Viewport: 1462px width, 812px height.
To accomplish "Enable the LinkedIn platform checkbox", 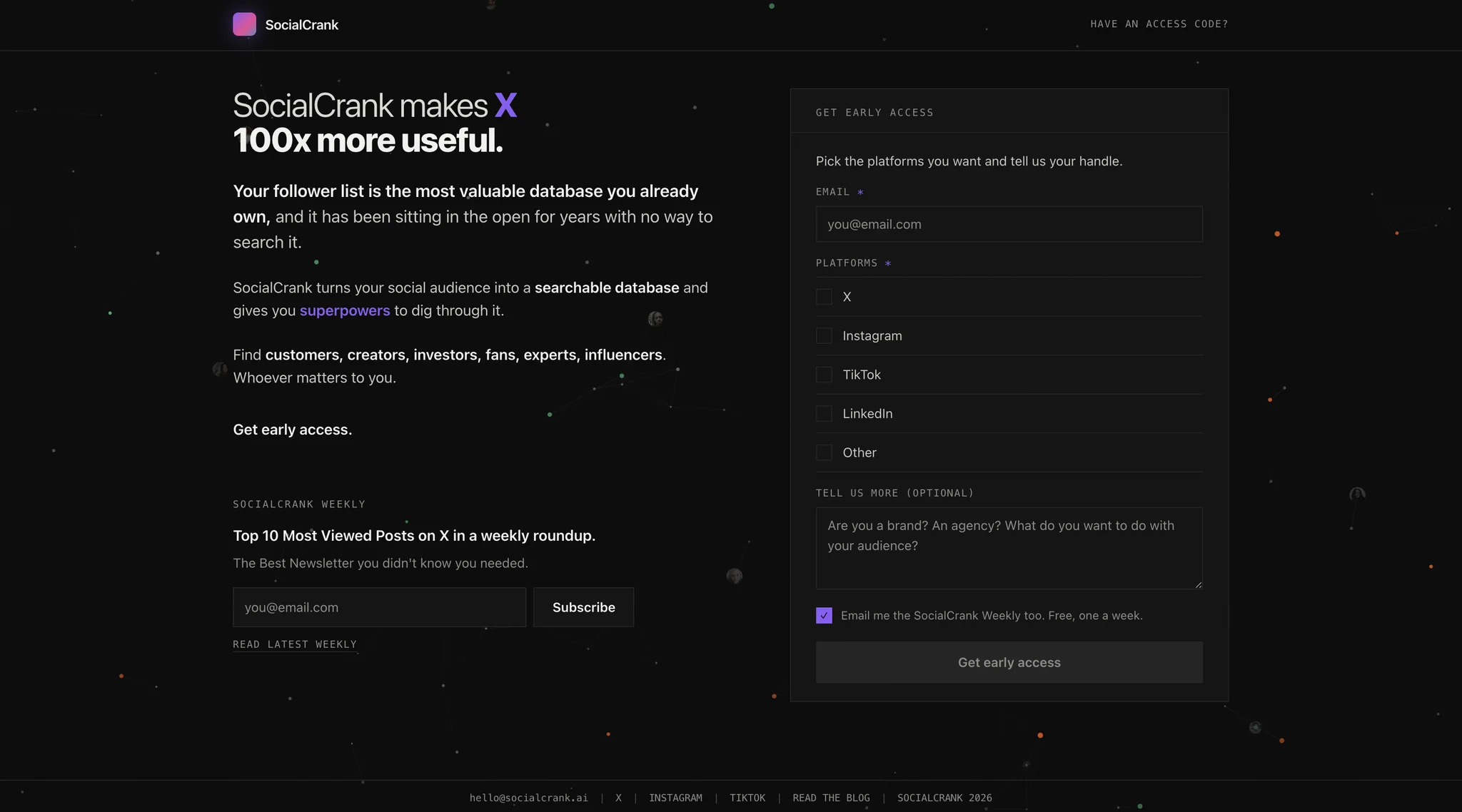I will tap(824, 414).
